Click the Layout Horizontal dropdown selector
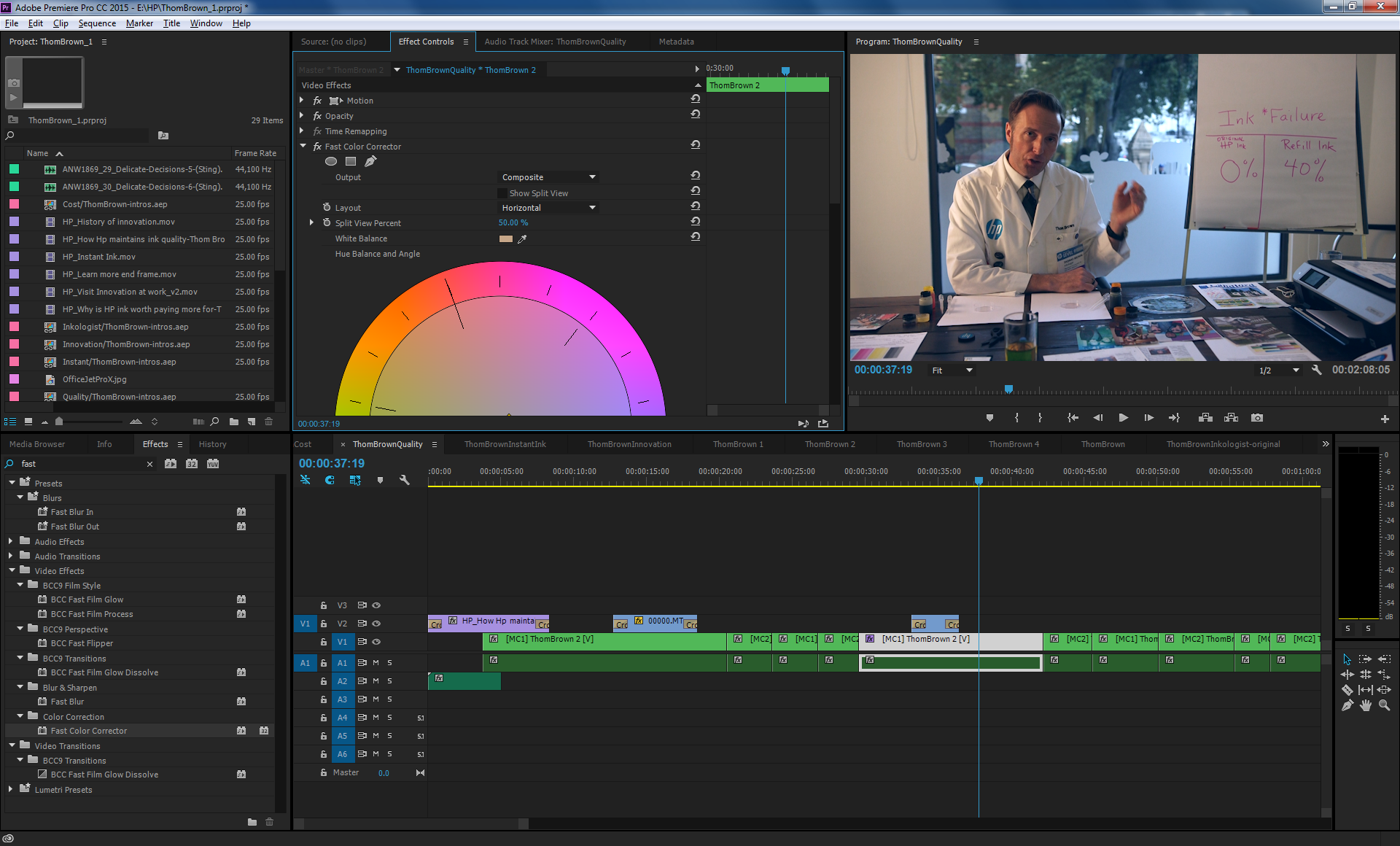1400x846 pixels. pyautogui.click(x=548, y=207)
